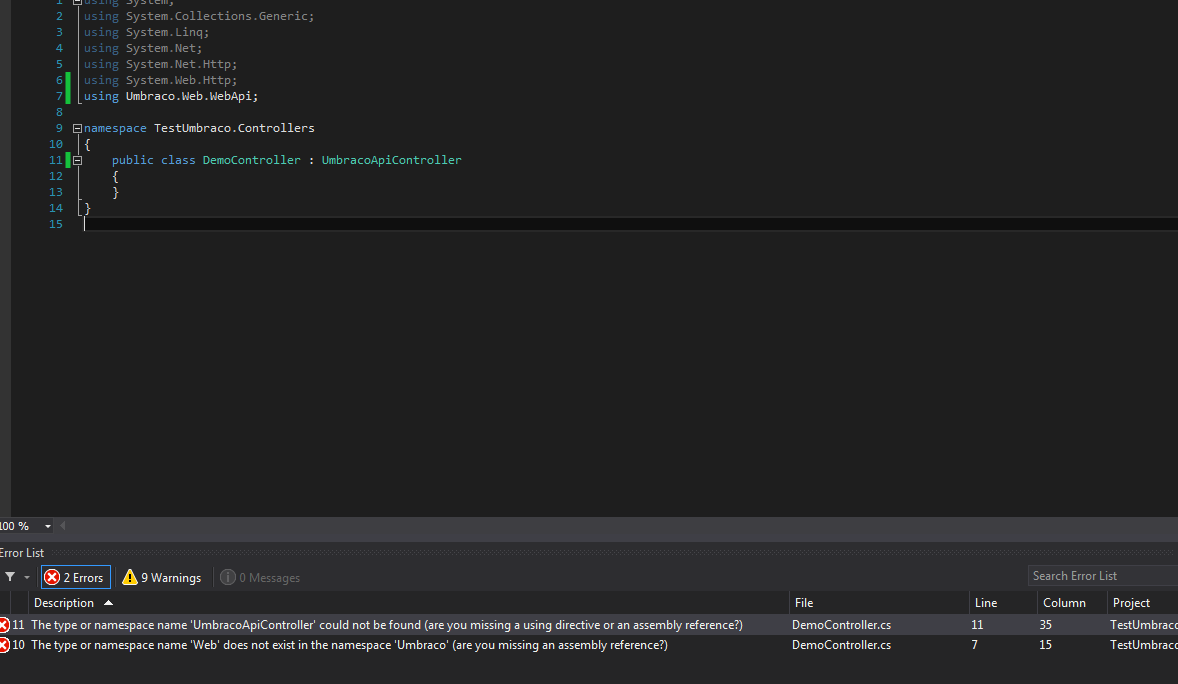Collapse the DemoController class block
The width and height of the screenshot is (1178, 684).
pos(77,160)
